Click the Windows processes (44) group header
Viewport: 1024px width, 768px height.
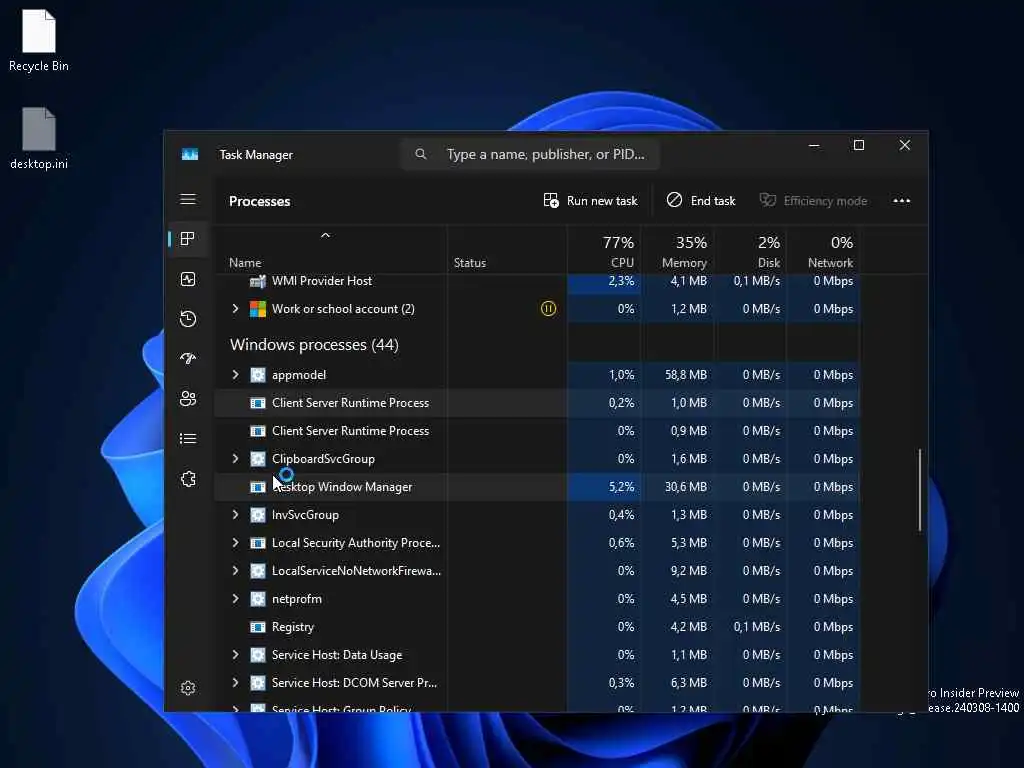click(314, 344)
